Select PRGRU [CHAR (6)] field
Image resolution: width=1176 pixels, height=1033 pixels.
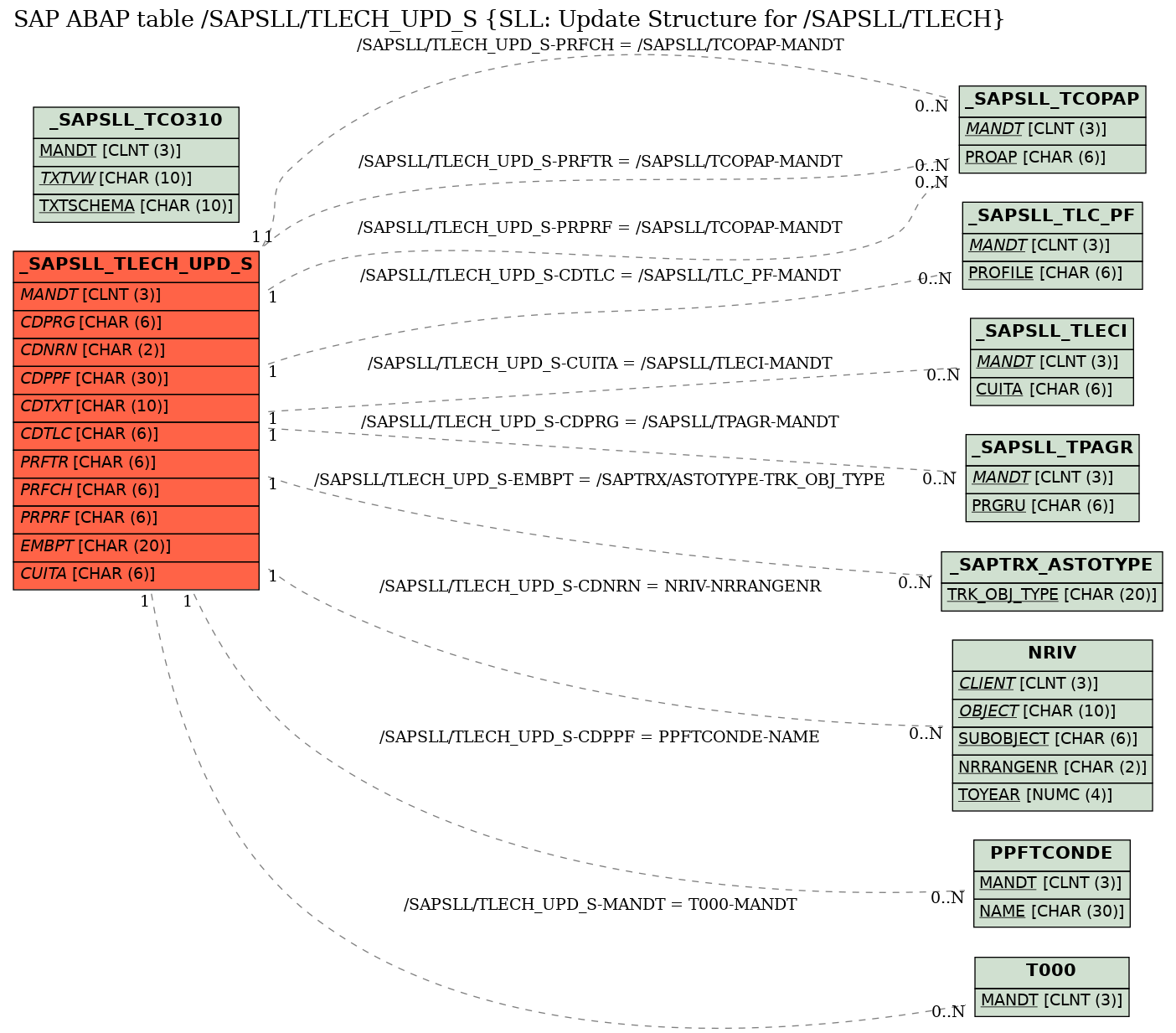click(1052, 507)
